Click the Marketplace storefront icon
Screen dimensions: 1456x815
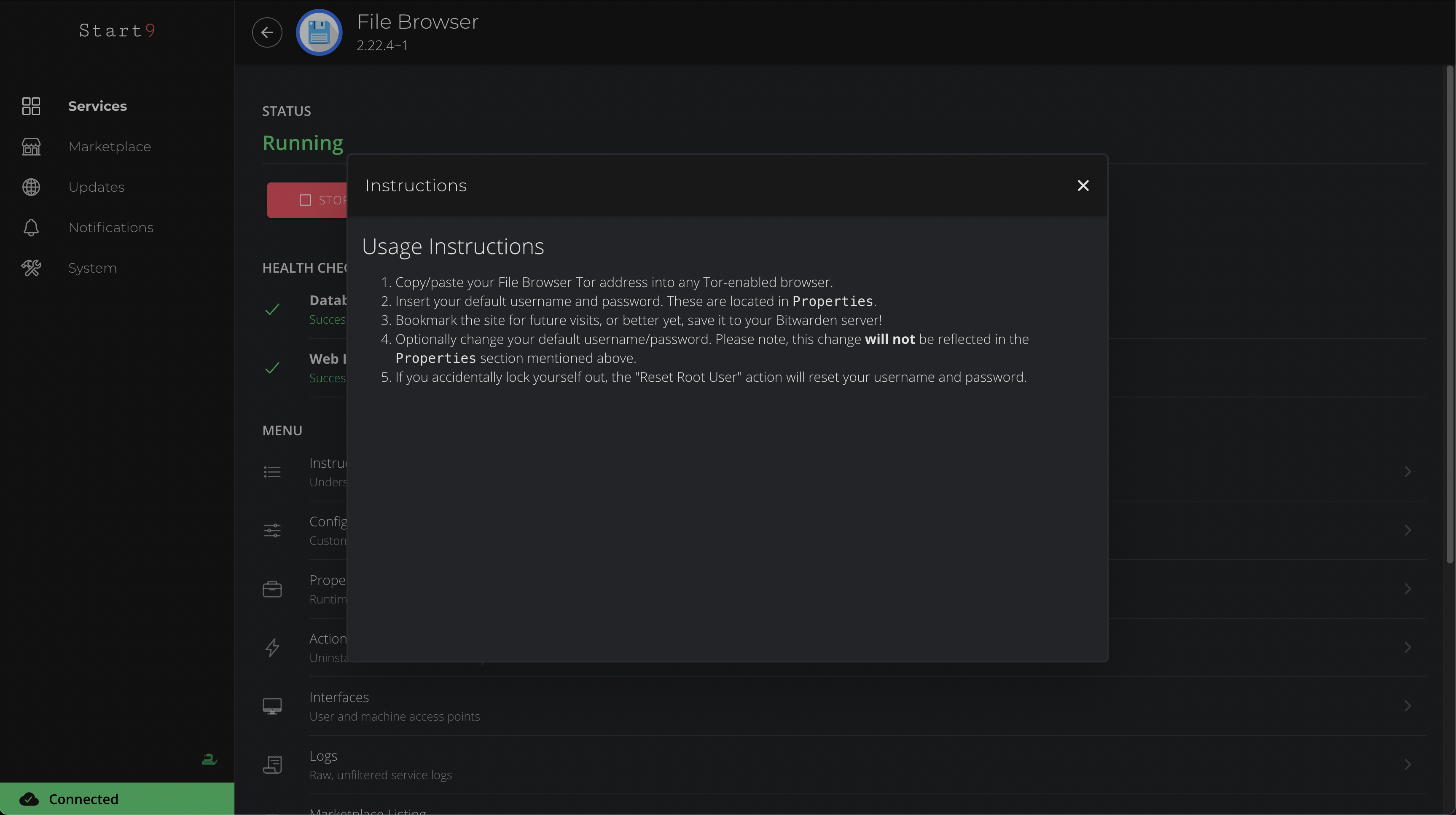click(31, 146)
